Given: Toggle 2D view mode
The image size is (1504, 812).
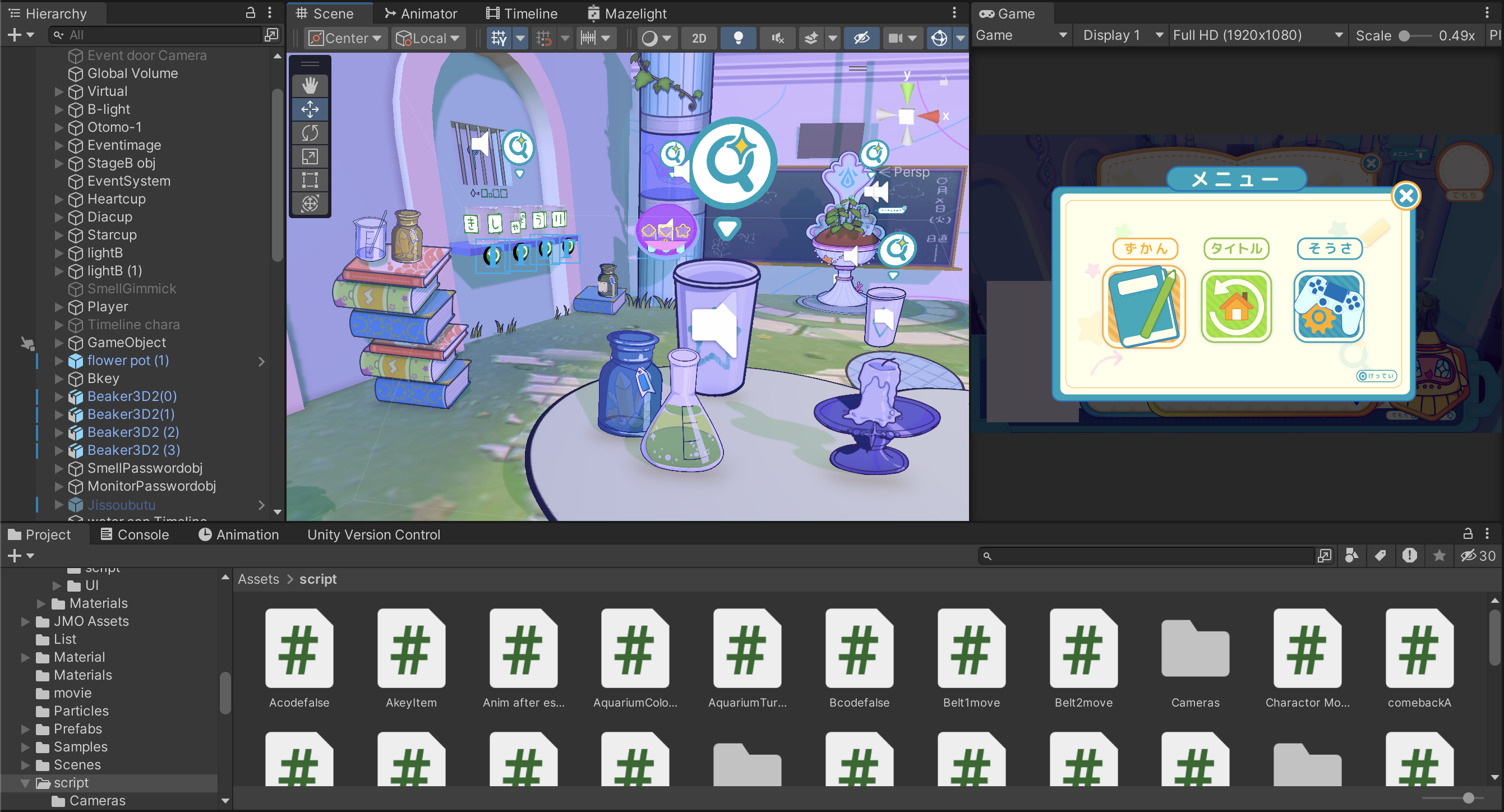Looking at the screenshot, I should (699, 39).
